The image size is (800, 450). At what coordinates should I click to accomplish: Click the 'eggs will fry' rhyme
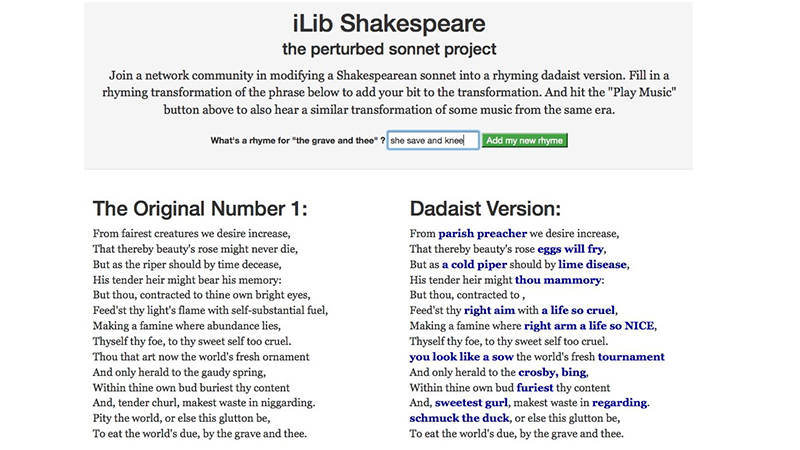(570, 249)
